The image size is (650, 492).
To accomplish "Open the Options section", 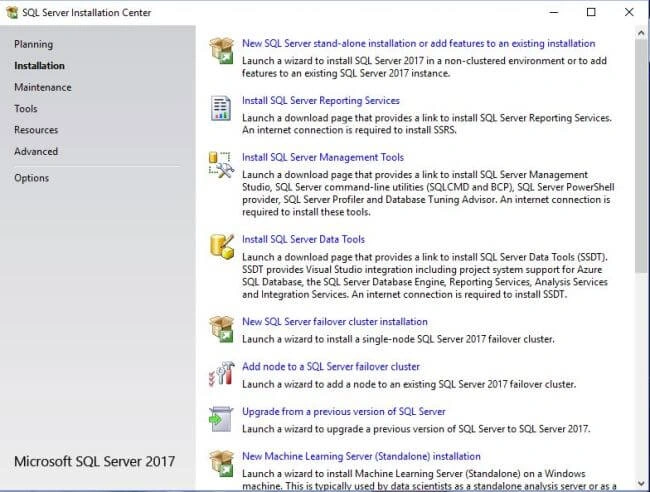I will tap(32, 178).
